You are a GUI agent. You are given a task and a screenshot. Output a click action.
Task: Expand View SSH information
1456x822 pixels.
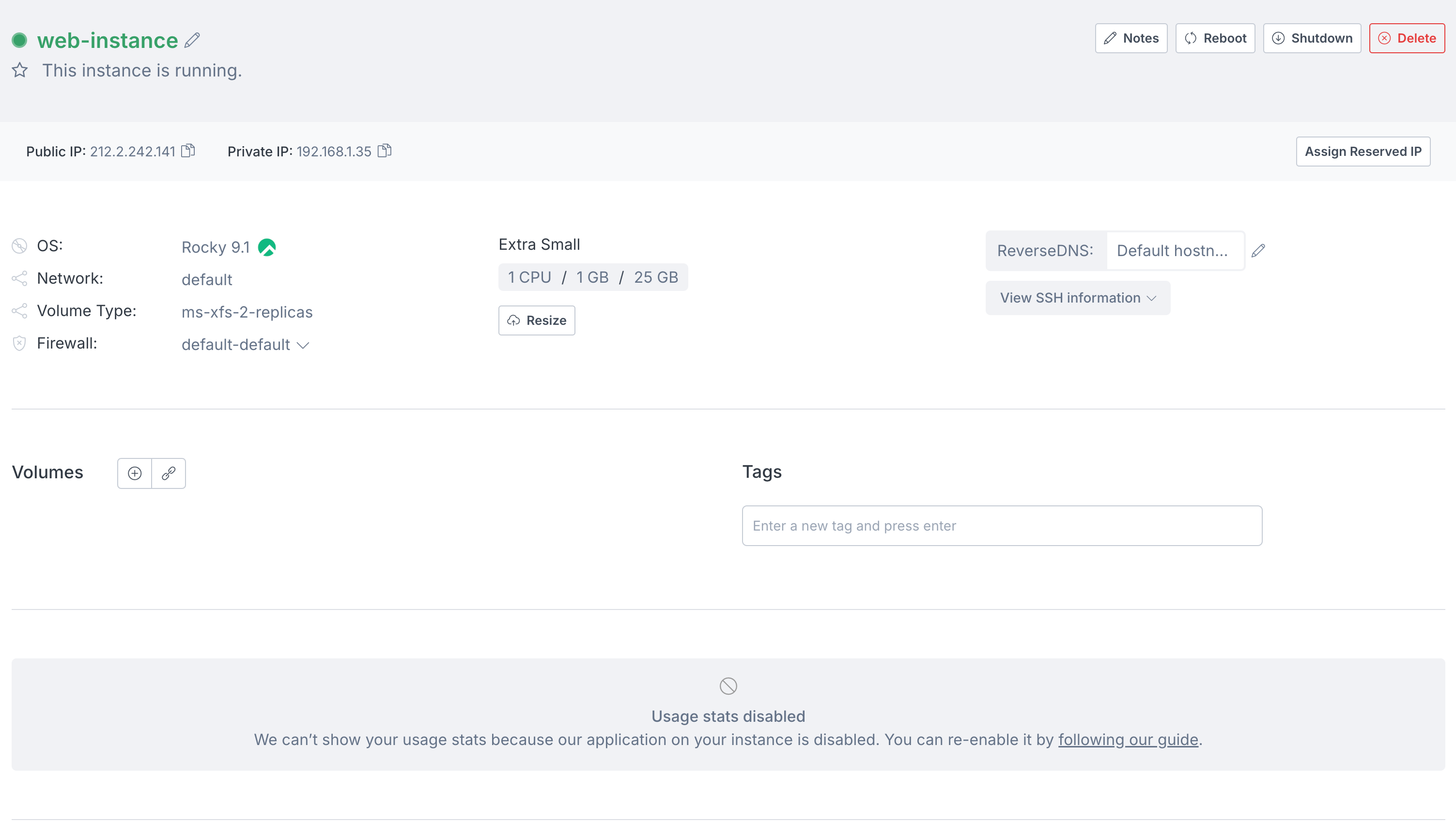[1077, 298]
